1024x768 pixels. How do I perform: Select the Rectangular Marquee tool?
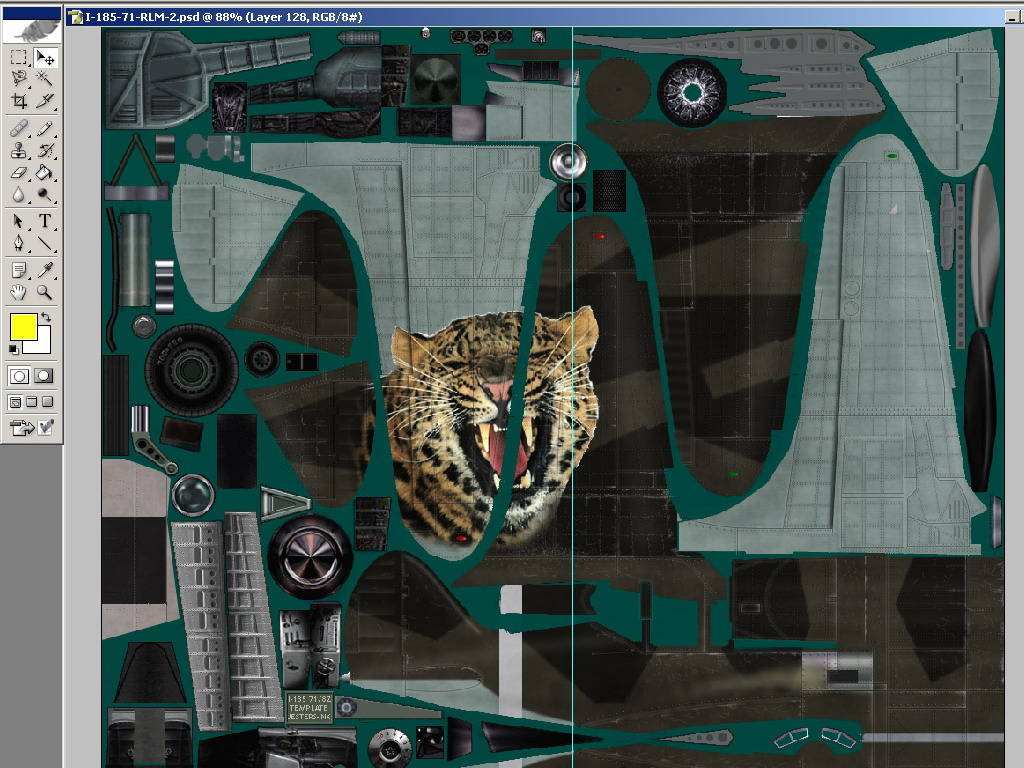point(19,57)
